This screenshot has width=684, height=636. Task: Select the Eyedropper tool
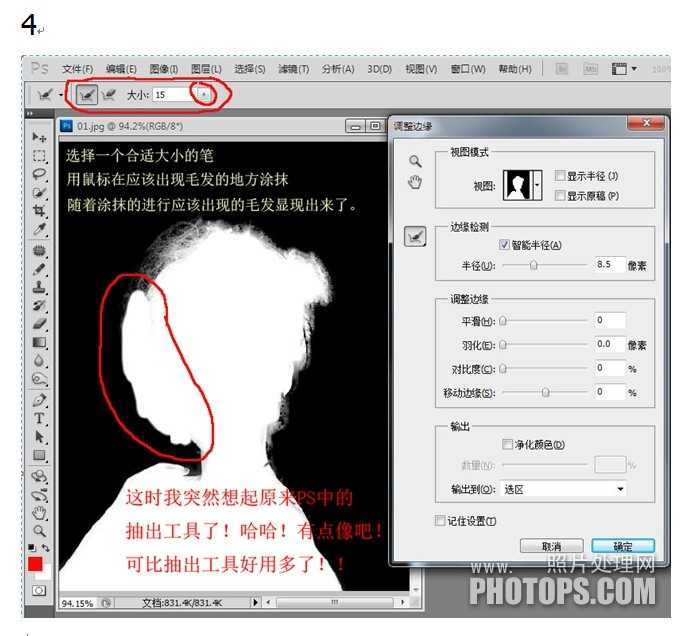coord(39,229)
